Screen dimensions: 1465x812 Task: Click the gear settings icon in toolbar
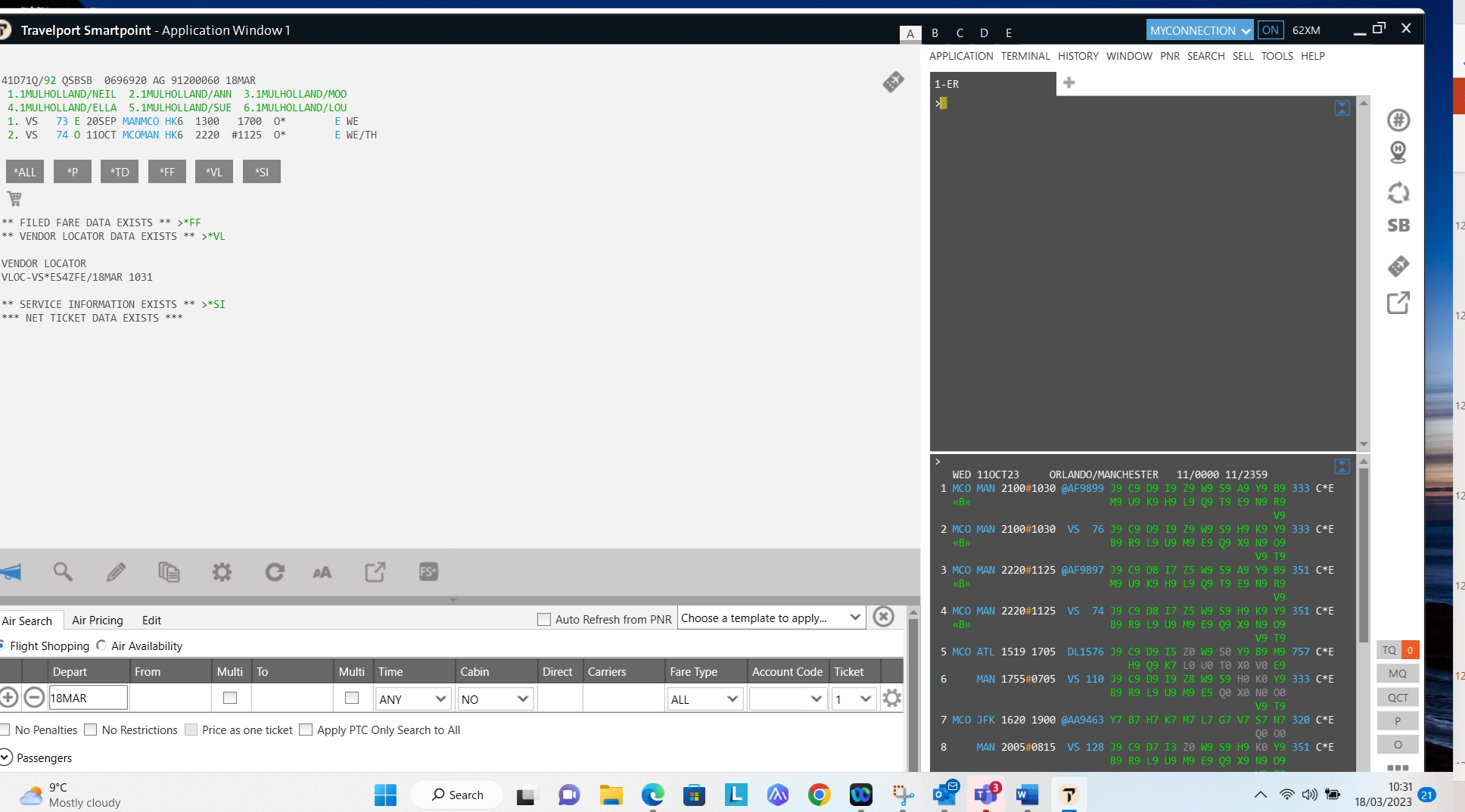pyautogui.click(x=222, y=572)
